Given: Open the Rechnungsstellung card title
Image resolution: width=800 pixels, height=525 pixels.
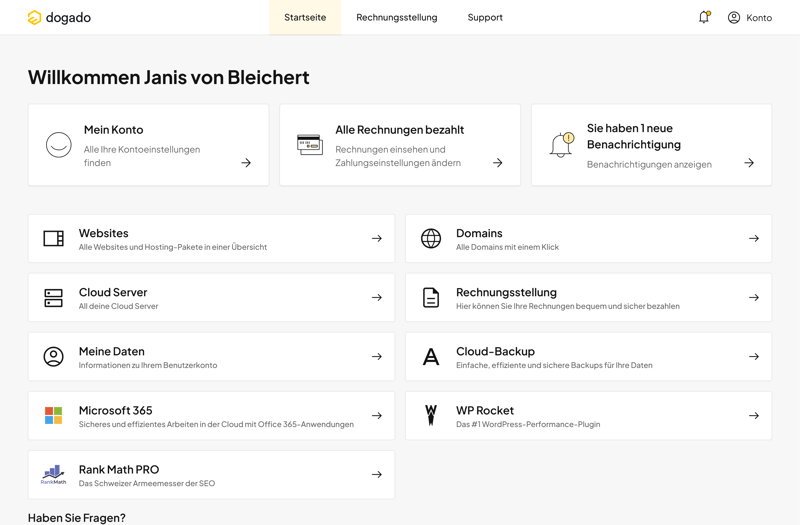Looking at the screenshot, I should pyautogui.click(x=506, y=292).
